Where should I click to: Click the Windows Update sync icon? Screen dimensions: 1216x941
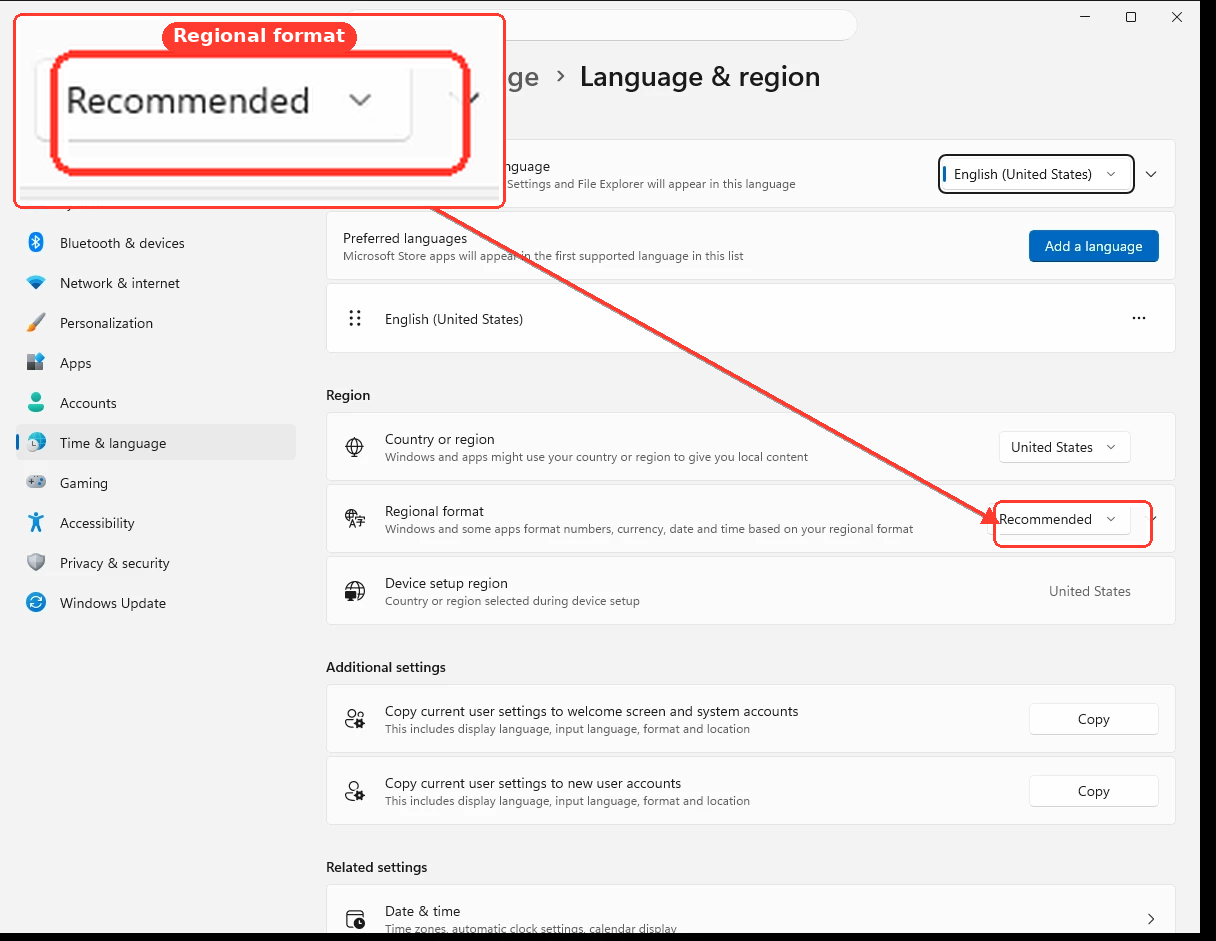click(36, 603)
